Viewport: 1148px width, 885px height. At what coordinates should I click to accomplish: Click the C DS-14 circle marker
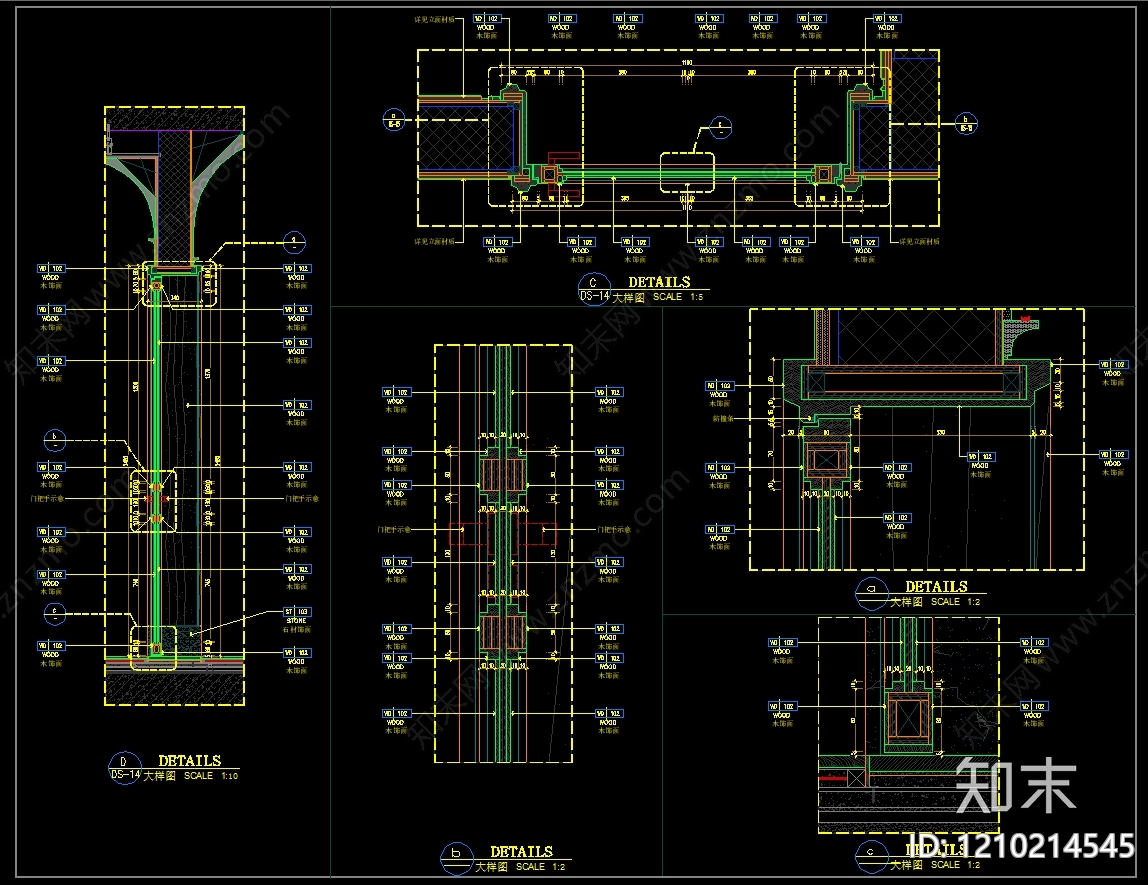tap(594, 289)
